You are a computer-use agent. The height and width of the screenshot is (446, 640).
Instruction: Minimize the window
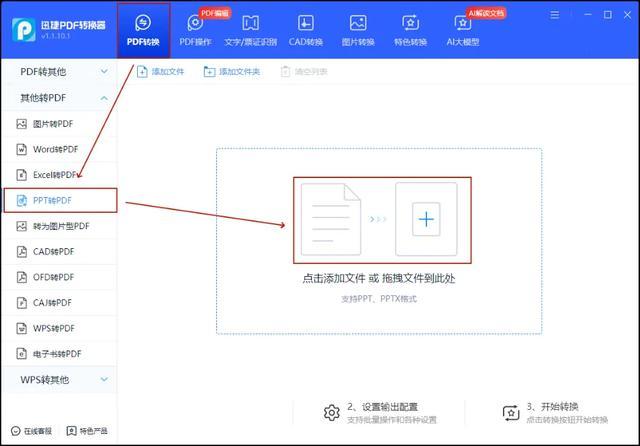588,15
